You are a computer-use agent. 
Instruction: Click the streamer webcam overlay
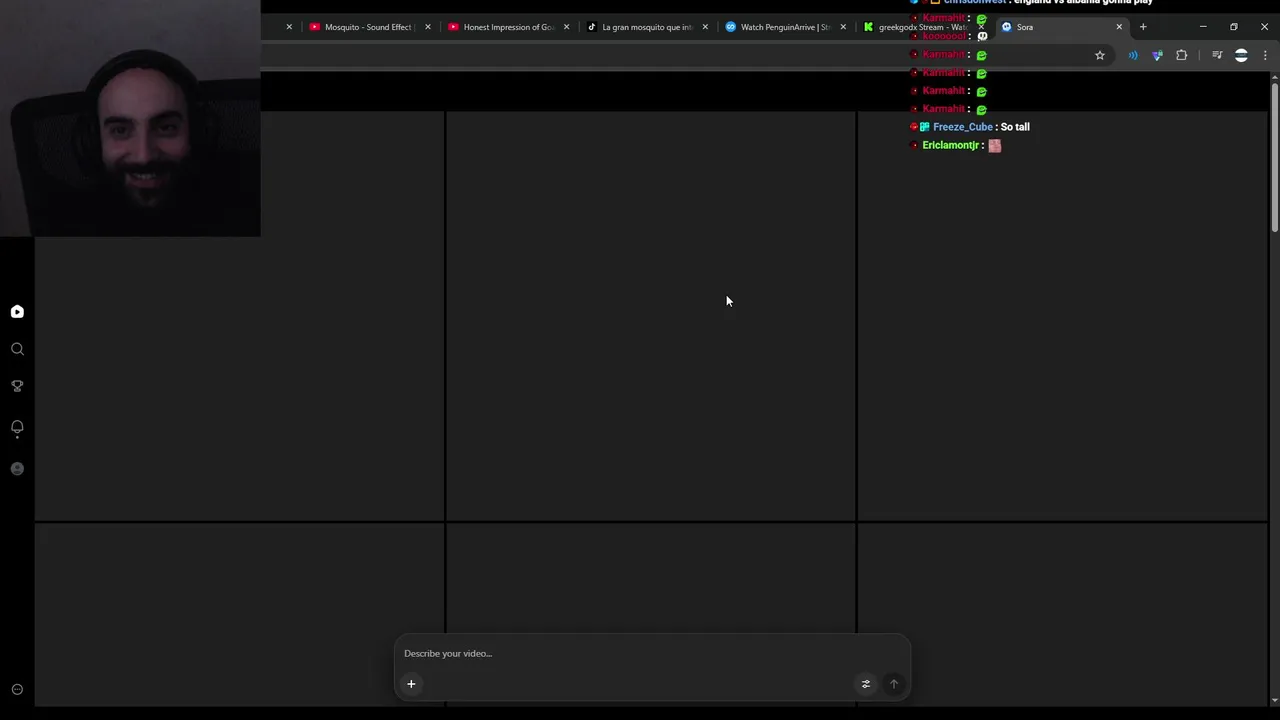point(130,118)
